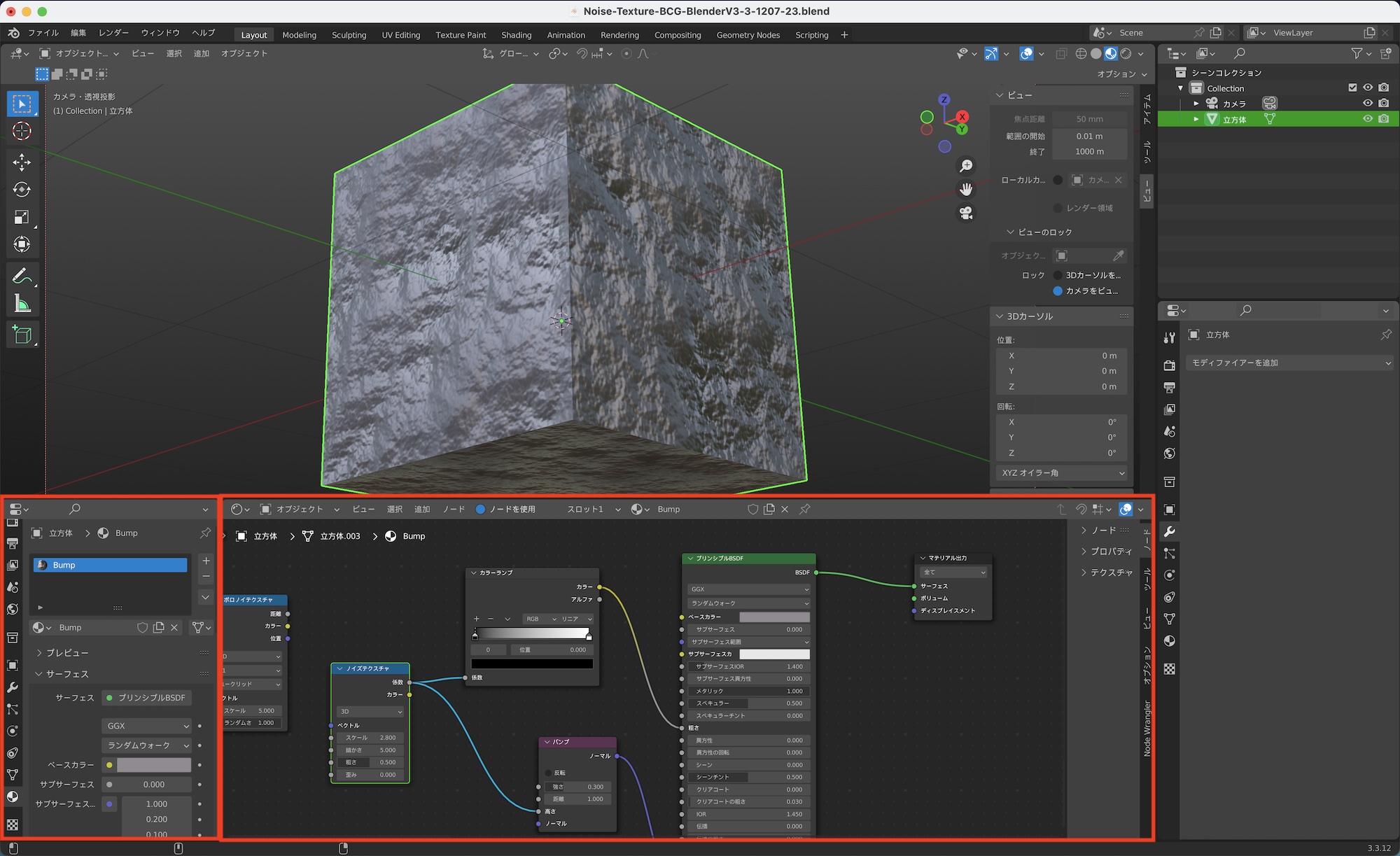The image size is (1400, 856).
Task: Select the Measure tool
Action: click(x=22, y=304)
